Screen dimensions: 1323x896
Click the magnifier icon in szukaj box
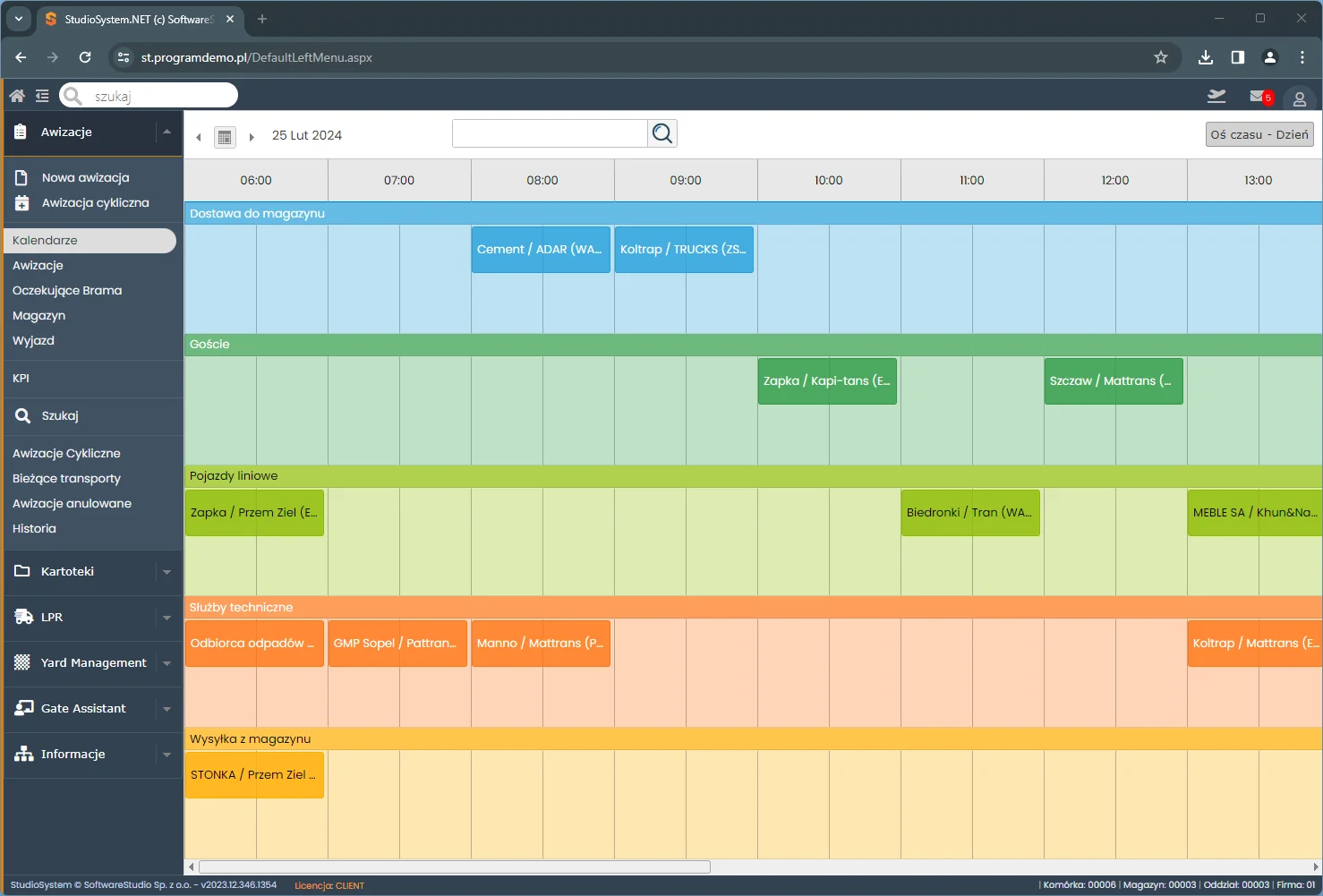[73, 96]
